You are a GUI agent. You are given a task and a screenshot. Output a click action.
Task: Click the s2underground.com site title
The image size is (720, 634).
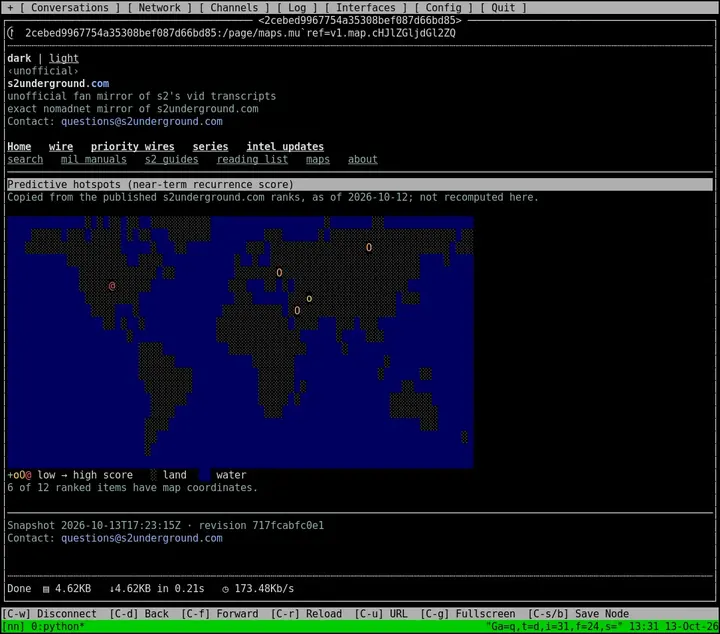(58, 84)
